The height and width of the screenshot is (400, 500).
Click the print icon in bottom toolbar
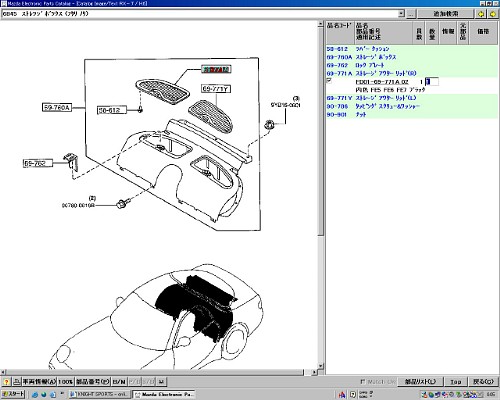coord(17,382)
